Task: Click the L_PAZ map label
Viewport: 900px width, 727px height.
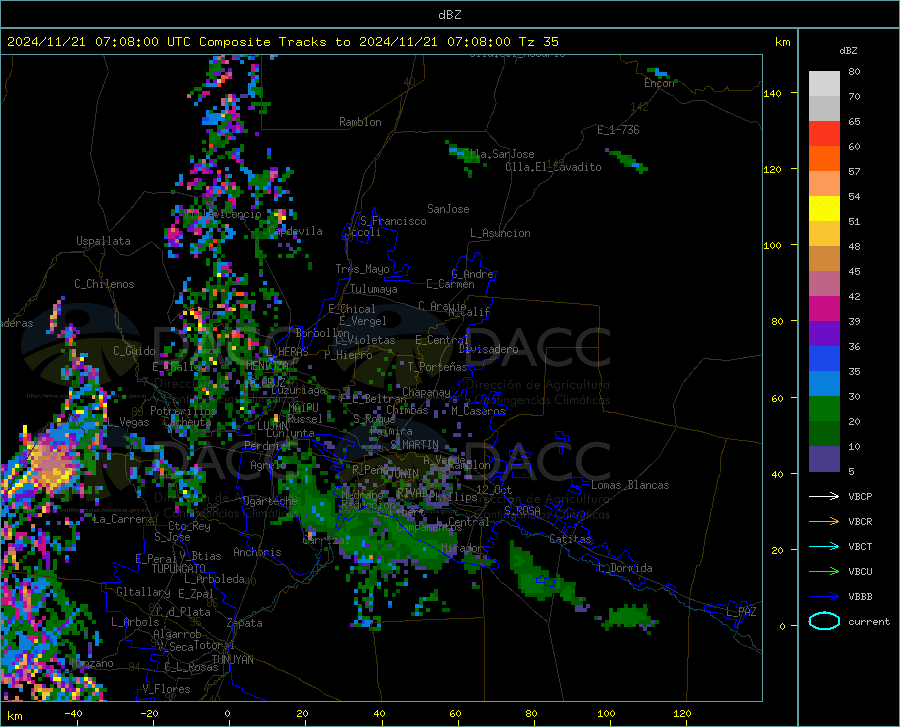Action: coord(741,612)
